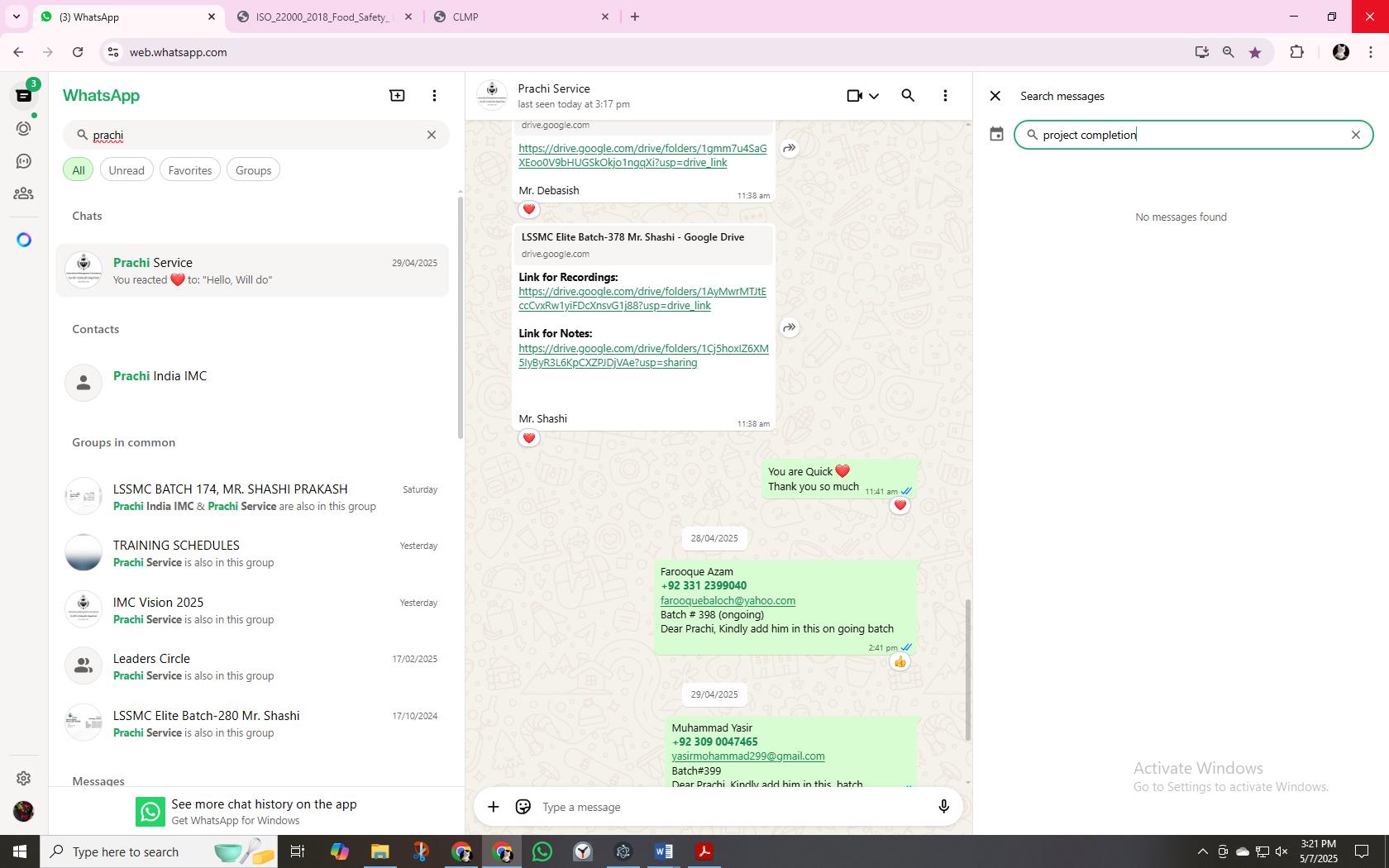Open chat options menu dots
The height and width of the screenshot is (868, 1389).
(945, 96)
